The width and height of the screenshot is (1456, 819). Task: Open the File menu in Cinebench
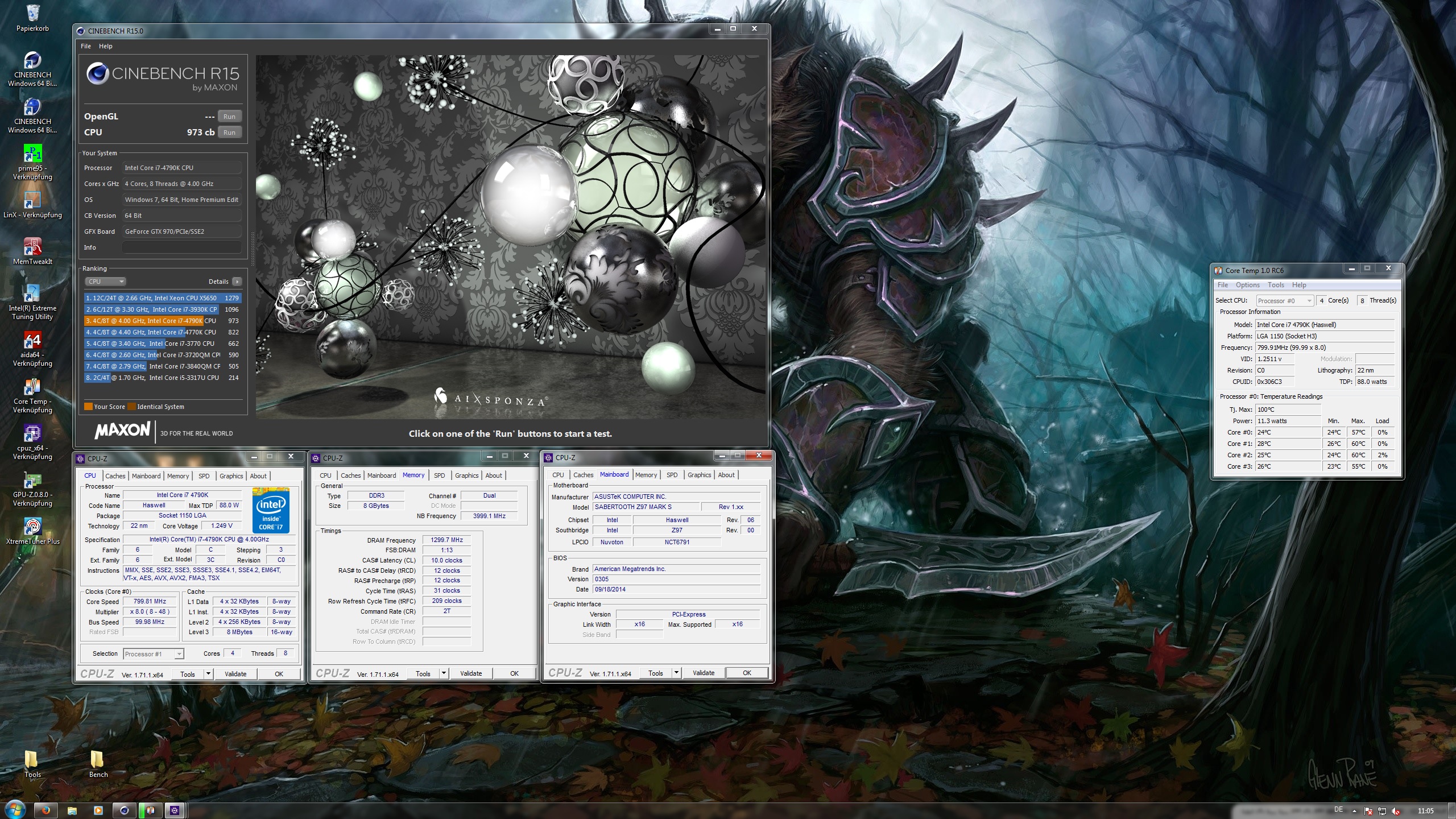click(86, 46)
